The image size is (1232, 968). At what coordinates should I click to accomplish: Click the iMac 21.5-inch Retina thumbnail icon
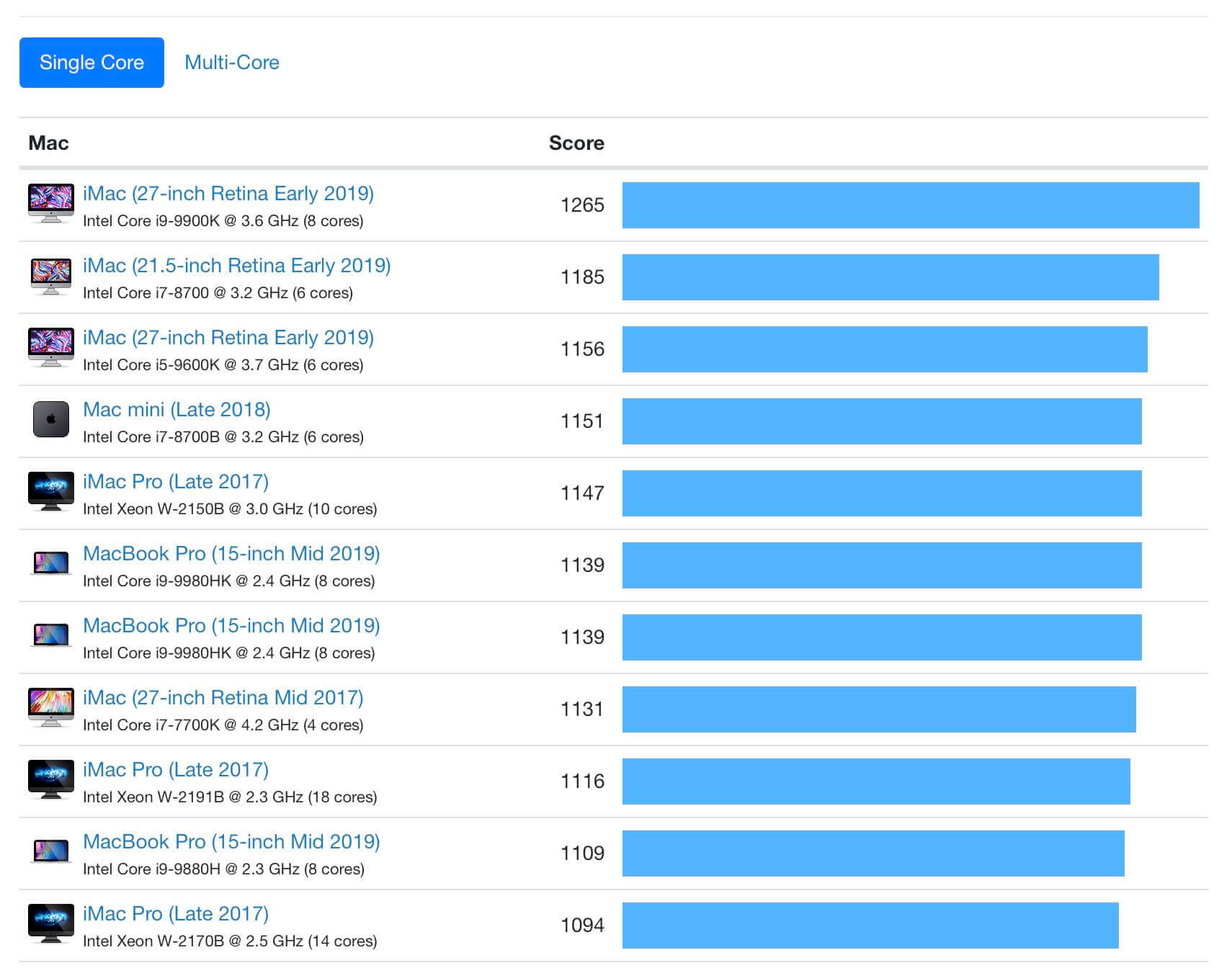[x=50, y=276]
